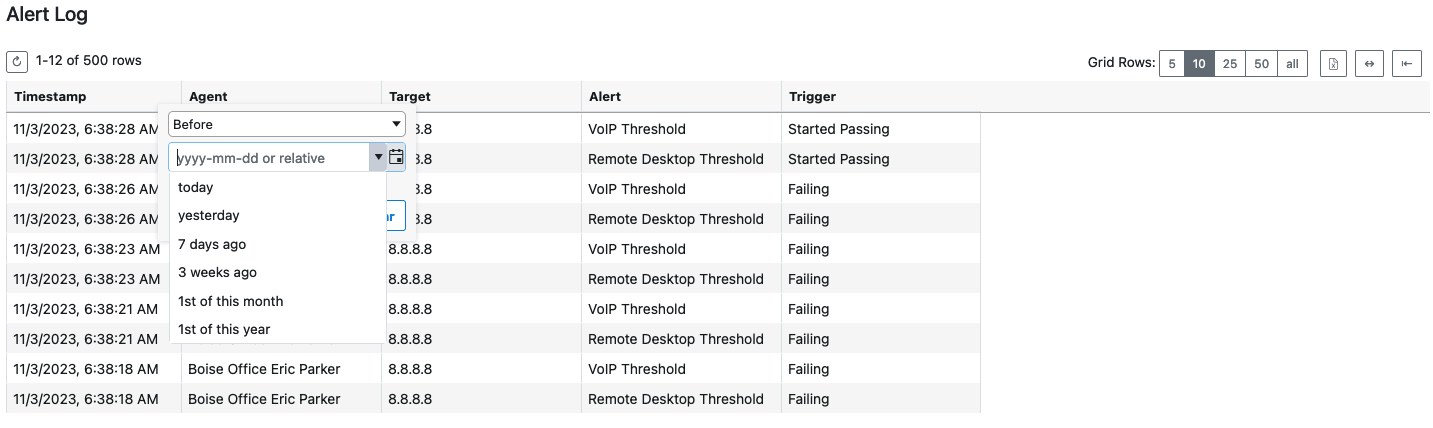Set grid rows to 50
The height and width of the screenshot is (428, 1433).
point(1262,64)
